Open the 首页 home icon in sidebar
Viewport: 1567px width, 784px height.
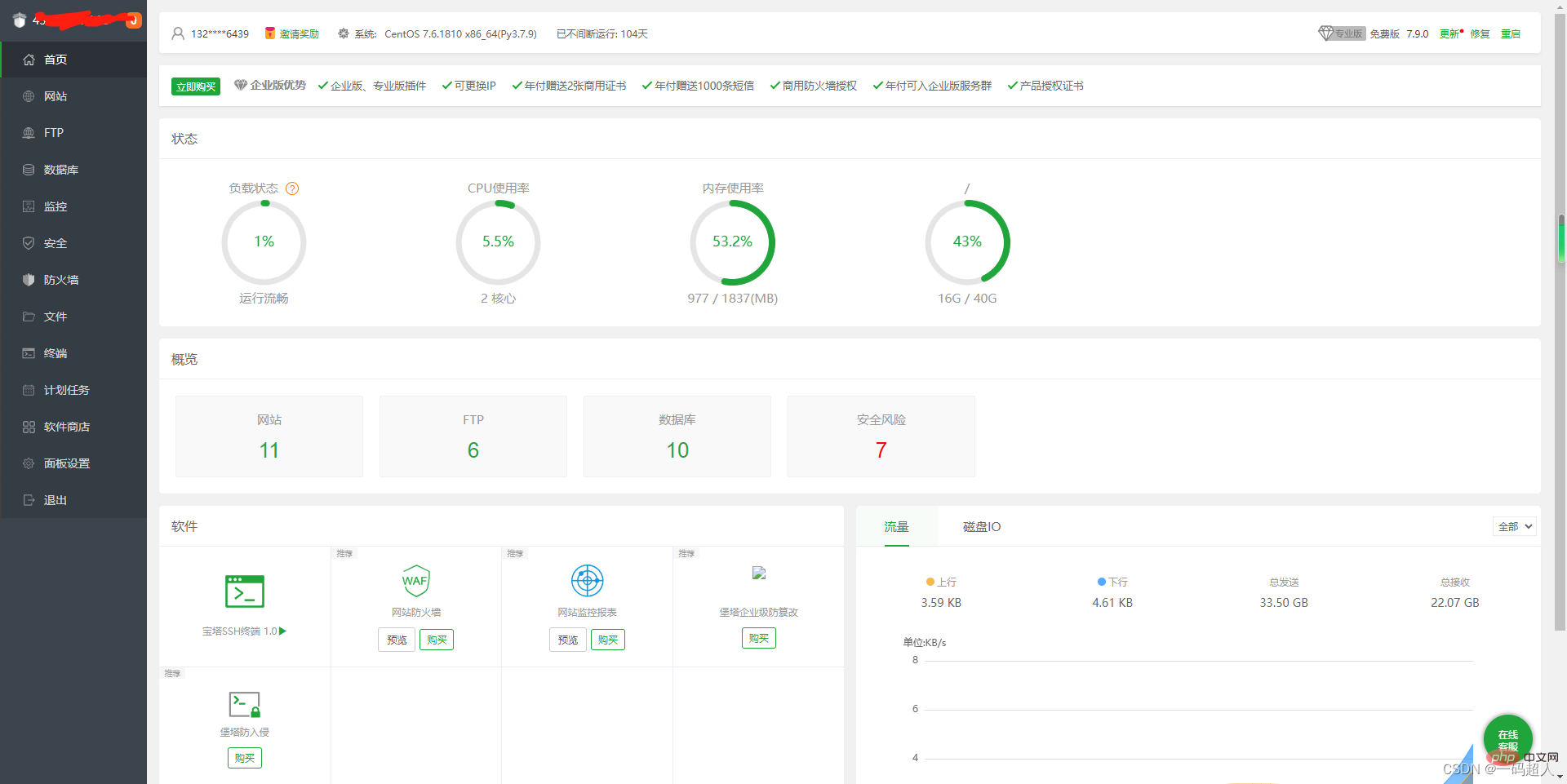pyautogui.click(x=29, y=60)
